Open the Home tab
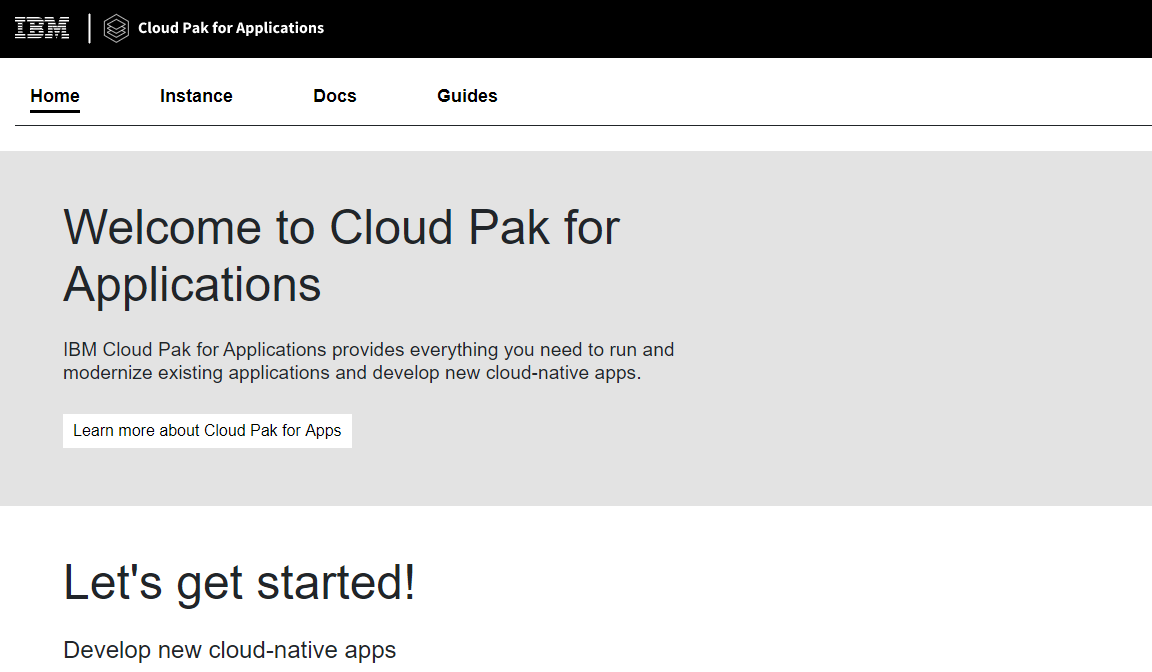Image resolution: width=1152 pixels, height=672 pixels. (55, 96)
